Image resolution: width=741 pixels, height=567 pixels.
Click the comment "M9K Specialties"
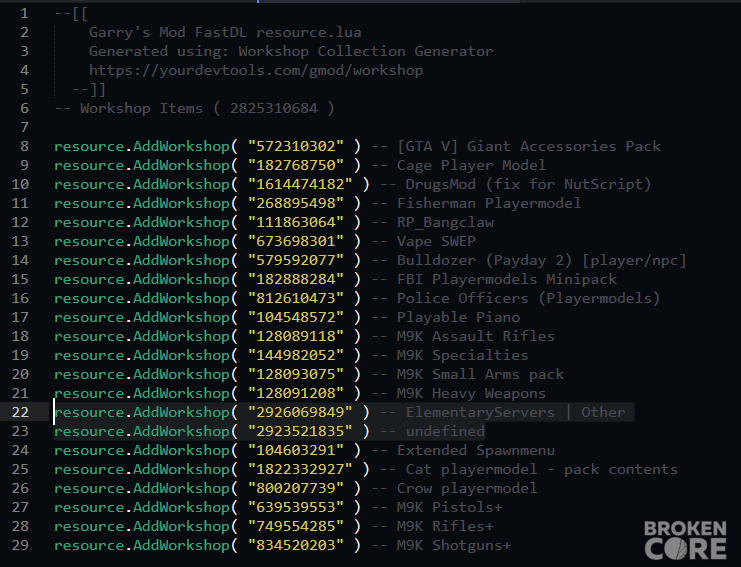pos(463,355)
